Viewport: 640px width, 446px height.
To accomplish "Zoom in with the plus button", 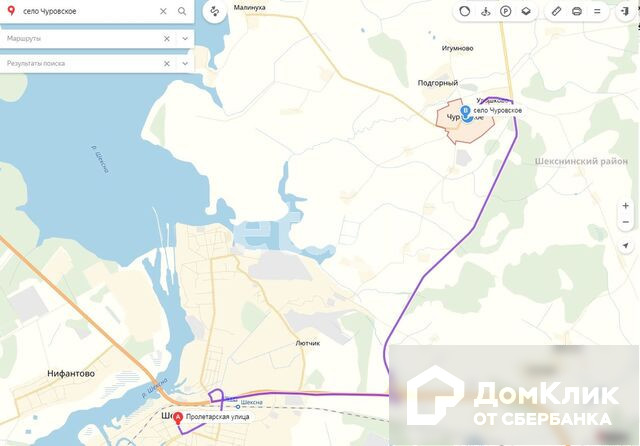I will pyautogui.click(x=625, y=206).
